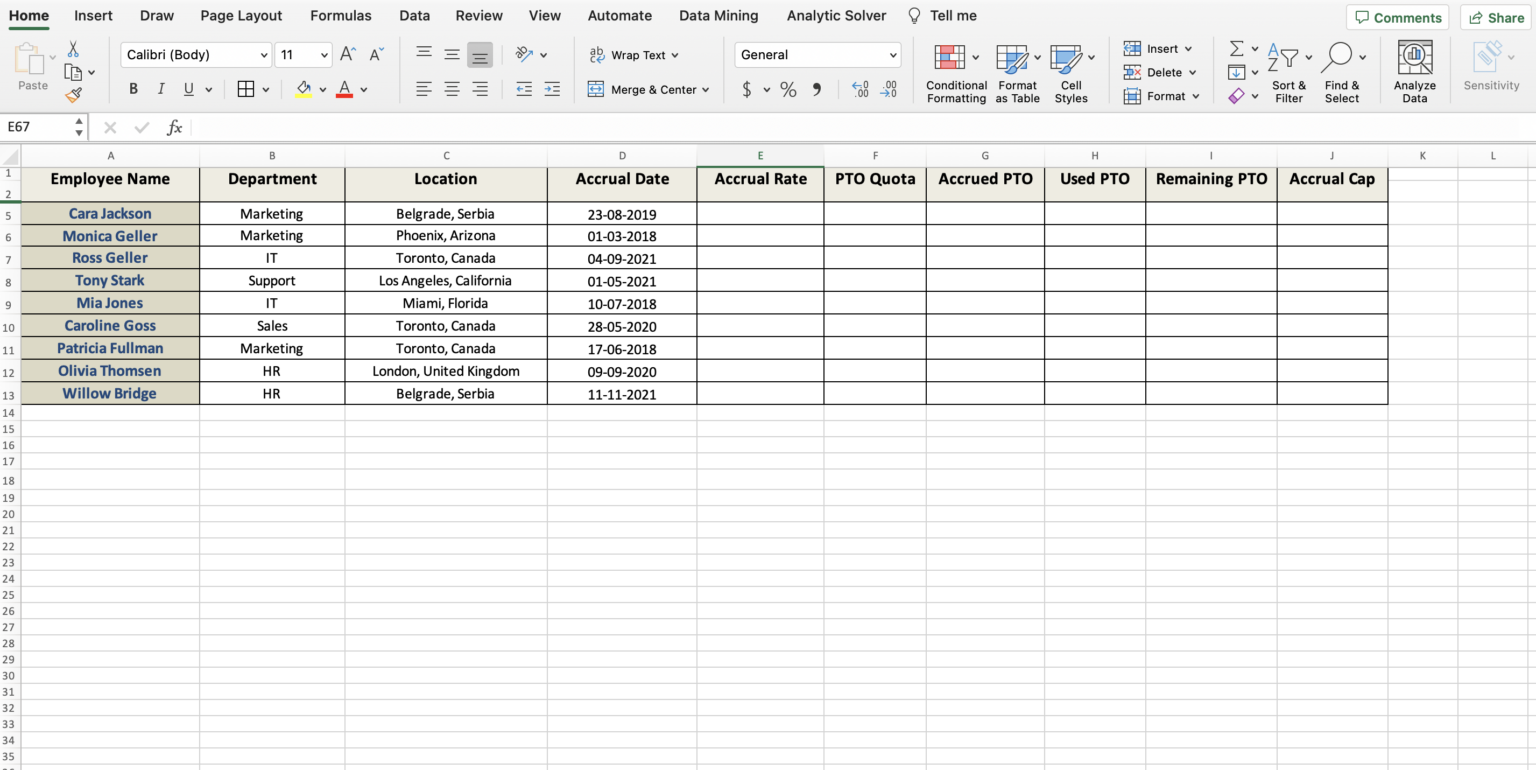Toggle Wrap Text

pos(633,55)
